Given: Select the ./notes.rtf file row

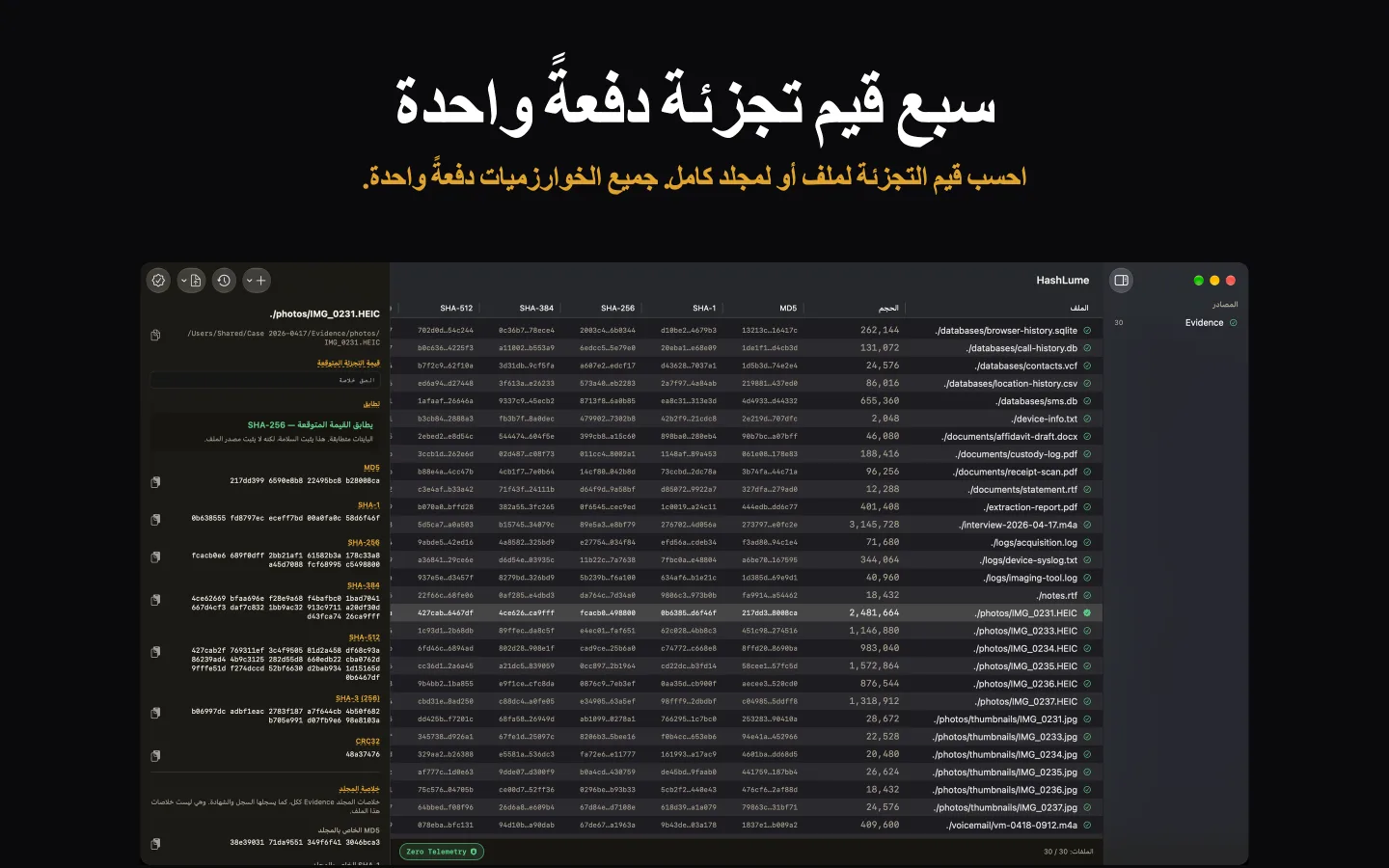Looking at the screenshot, I should (x=746, y=595).
